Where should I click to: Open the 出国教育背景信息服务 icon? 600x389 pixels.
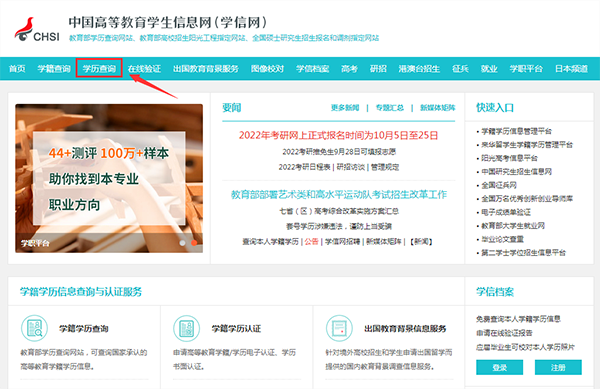click(339, 328)
